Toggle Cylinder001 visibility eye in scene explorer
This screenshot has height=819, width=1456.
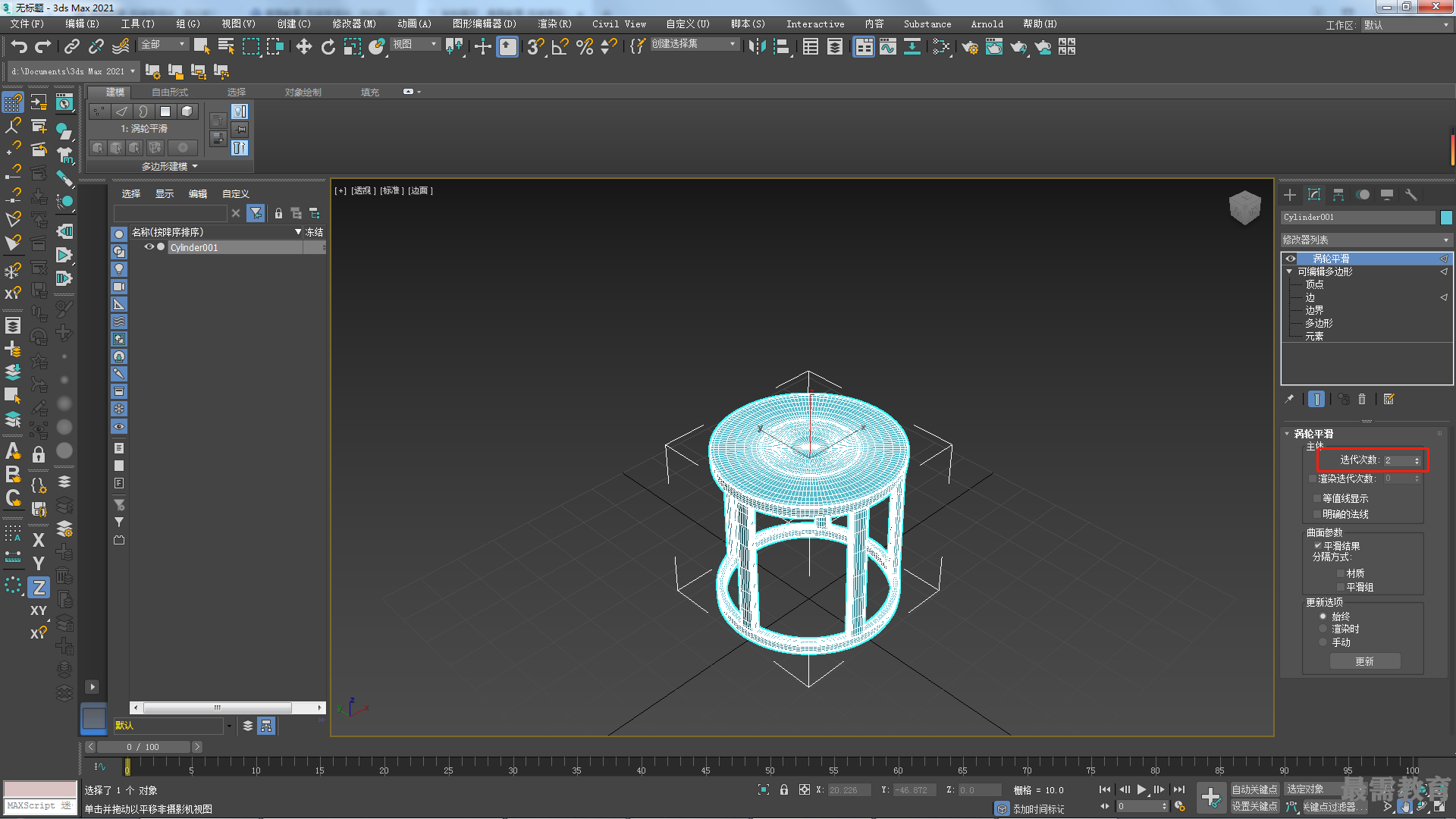149,247
